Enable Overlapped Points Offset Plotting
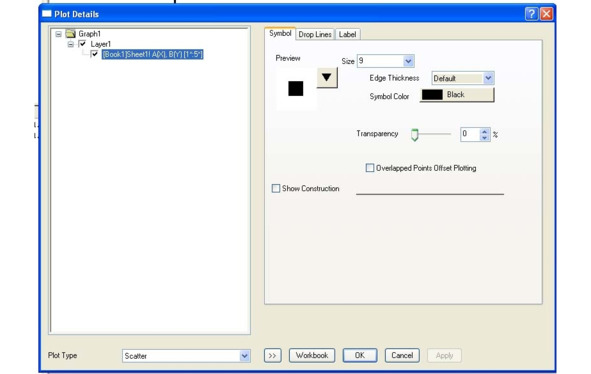The image size is (591, 374). [370, 168]
